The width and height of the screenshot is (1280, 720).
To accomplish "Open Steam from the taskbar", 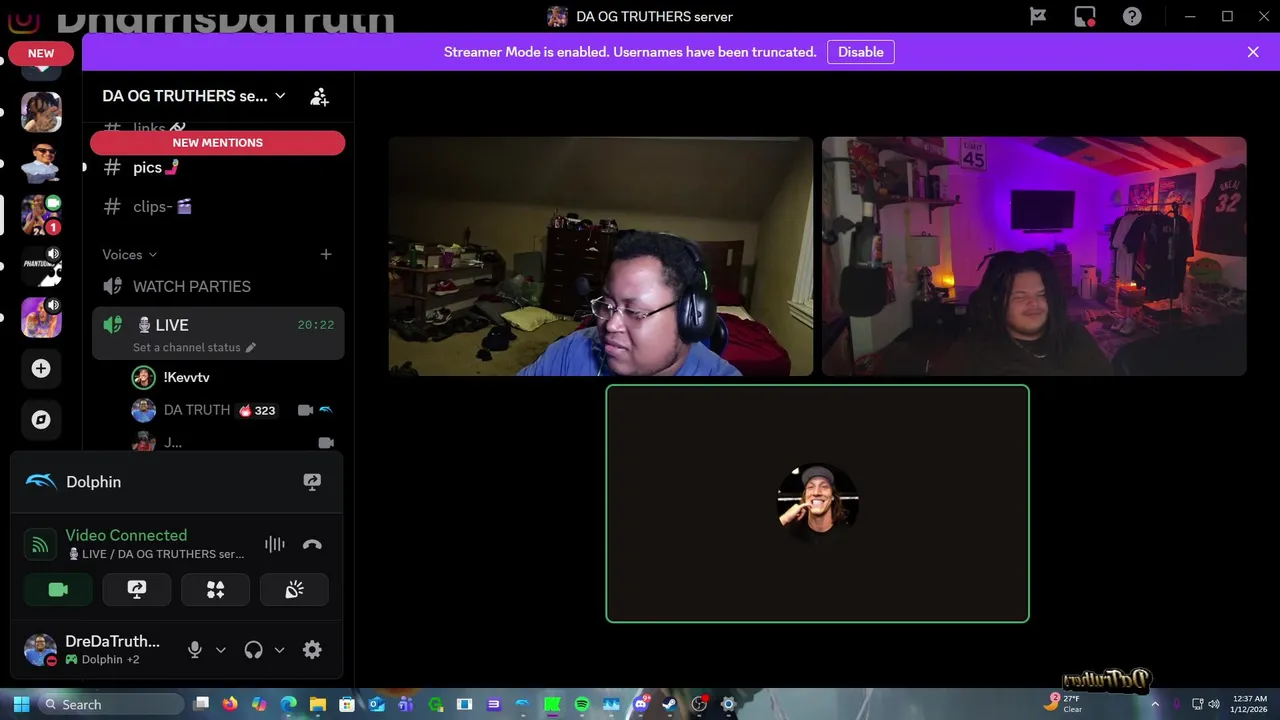I will click(669, 704).
